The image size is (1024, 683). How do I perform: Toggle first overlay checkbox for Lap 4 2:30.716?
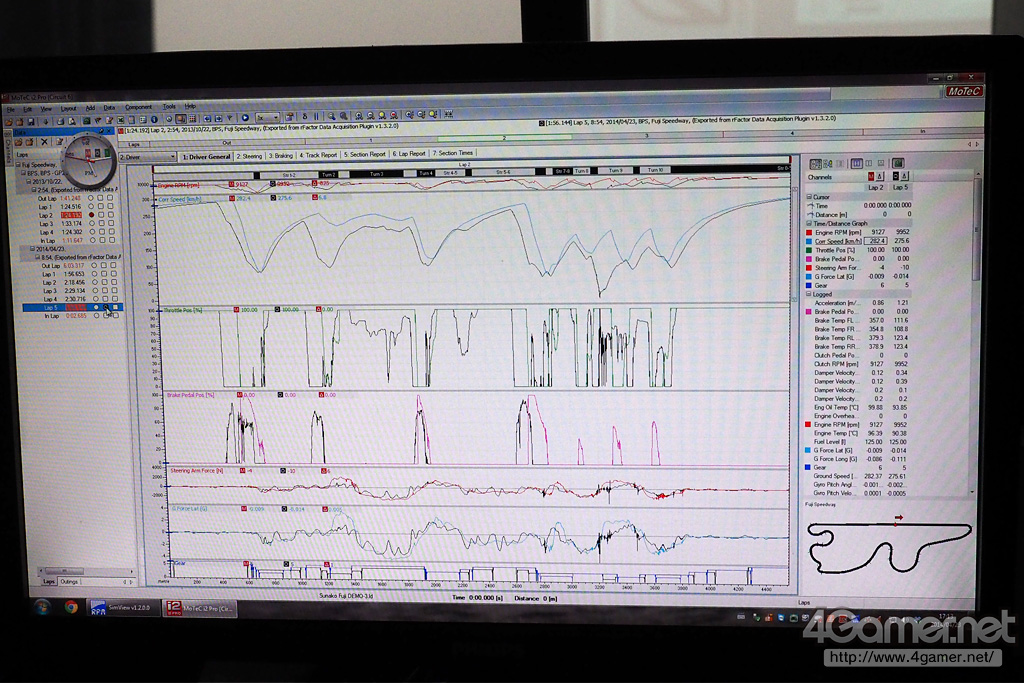pyautogui.click(x=105, y=299)
